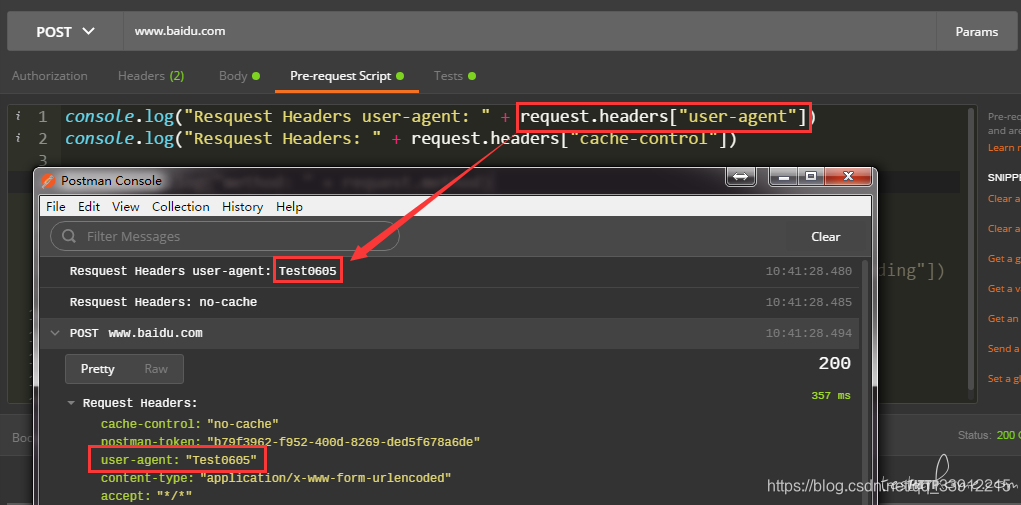Screen dimensions: 1021x505
Task: Click the 200 status code in console
Action: coord(834,364)
